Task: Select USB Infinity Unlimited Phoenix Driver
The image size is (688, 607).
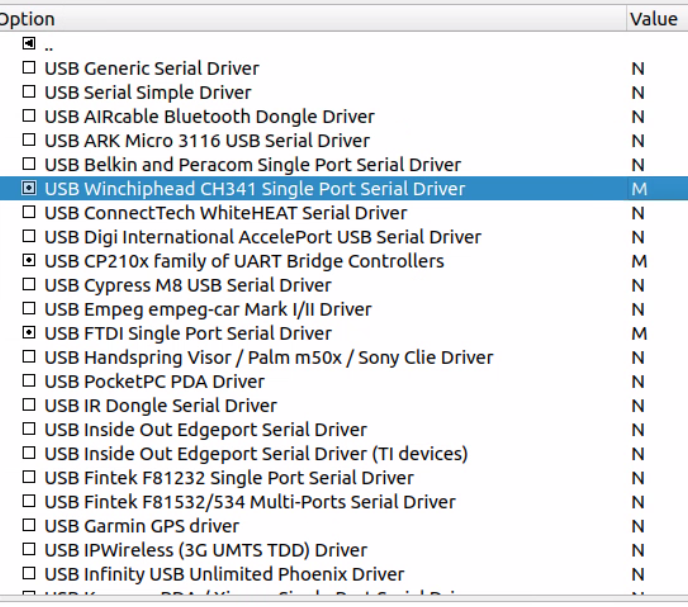Action: click(224, 574)
